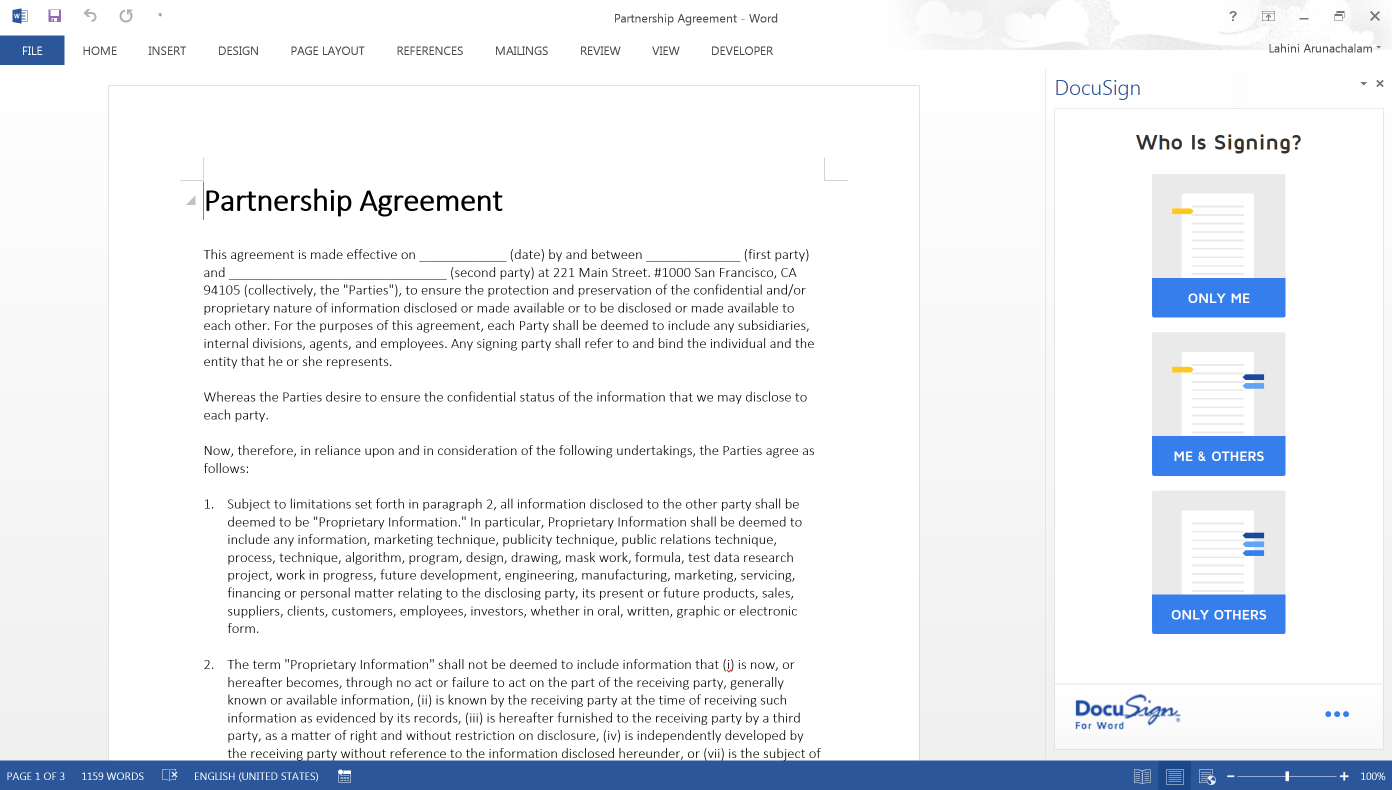Collapse the Partnership Agreement heading triangle
1392x790 pixels.
[190, 201]
